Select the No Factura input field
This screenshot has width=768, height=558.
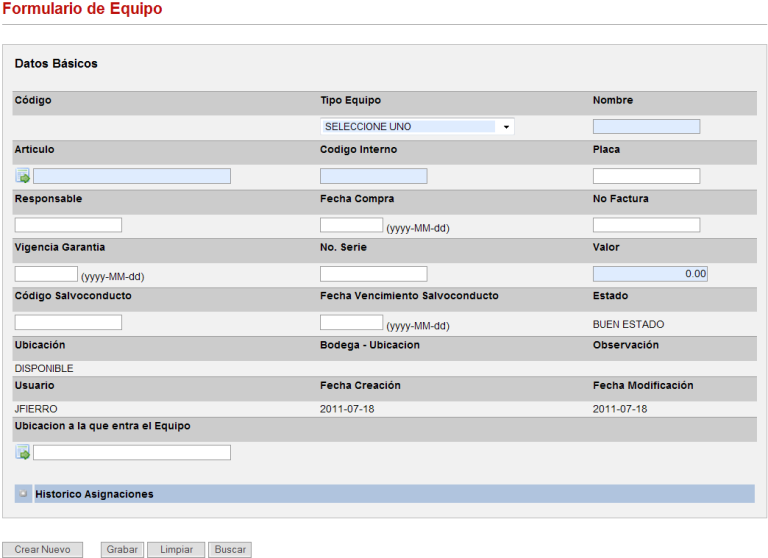coord(646,225)
